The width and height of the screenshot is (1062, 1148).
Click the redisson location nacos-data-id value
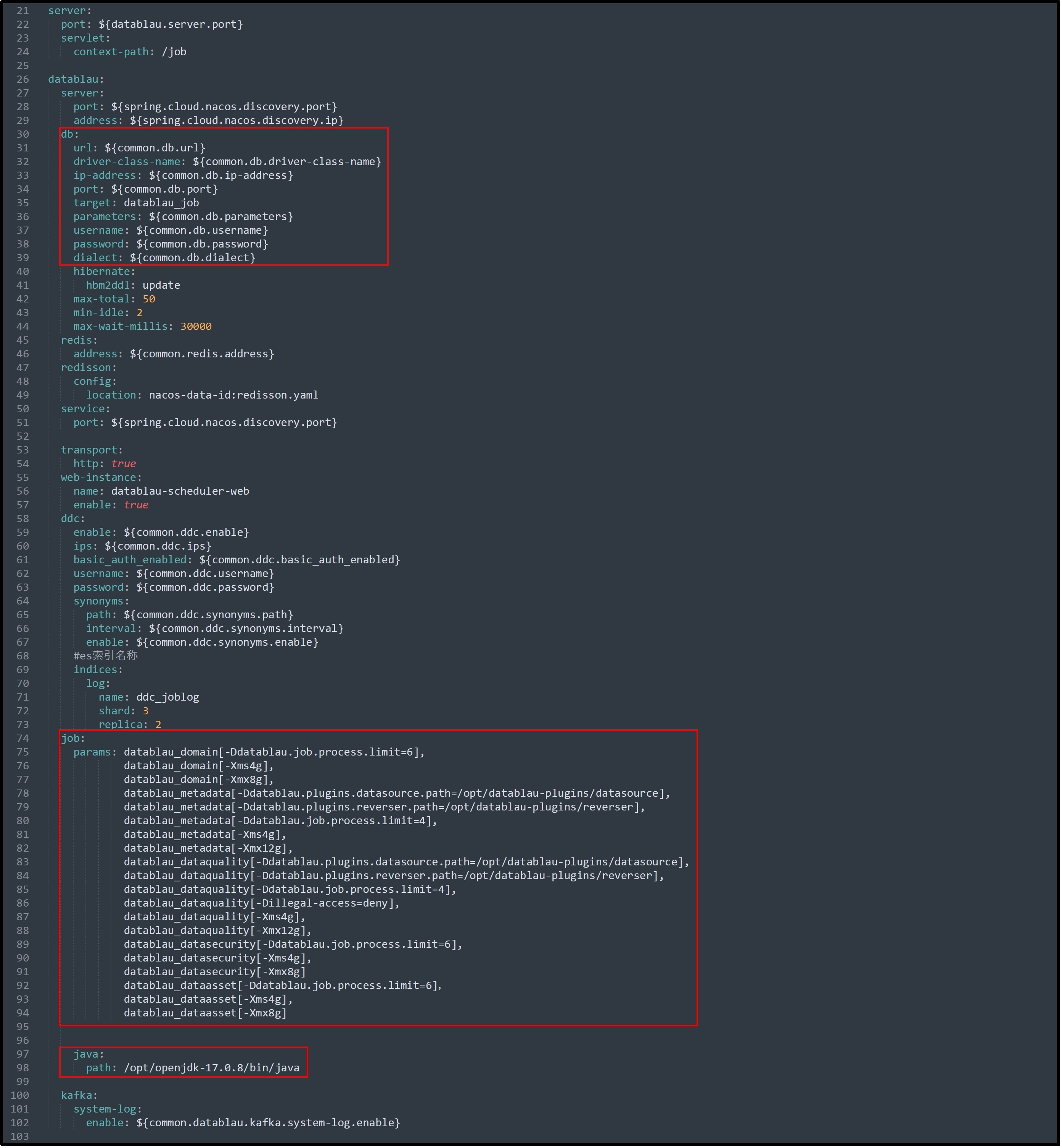point(233,396)
